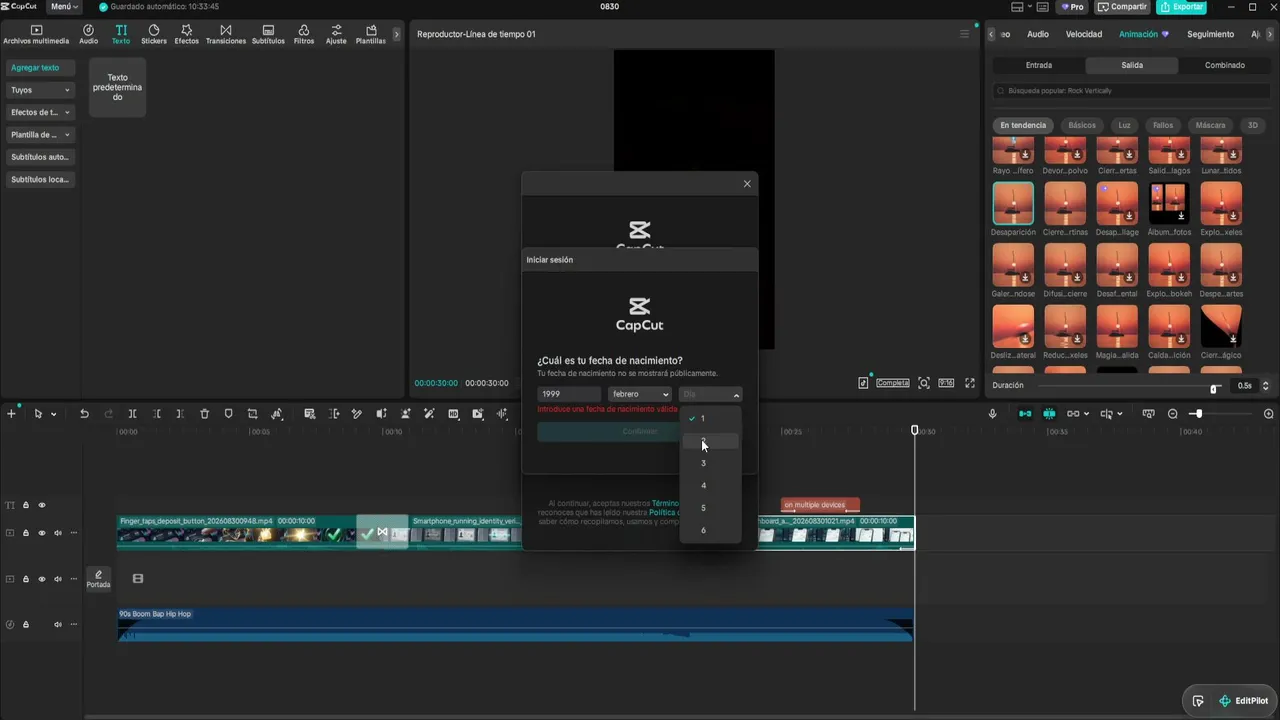Viewport: 1280px width, 720px height.
Task: Select day 3 in the day list
Action: [703, 463]
